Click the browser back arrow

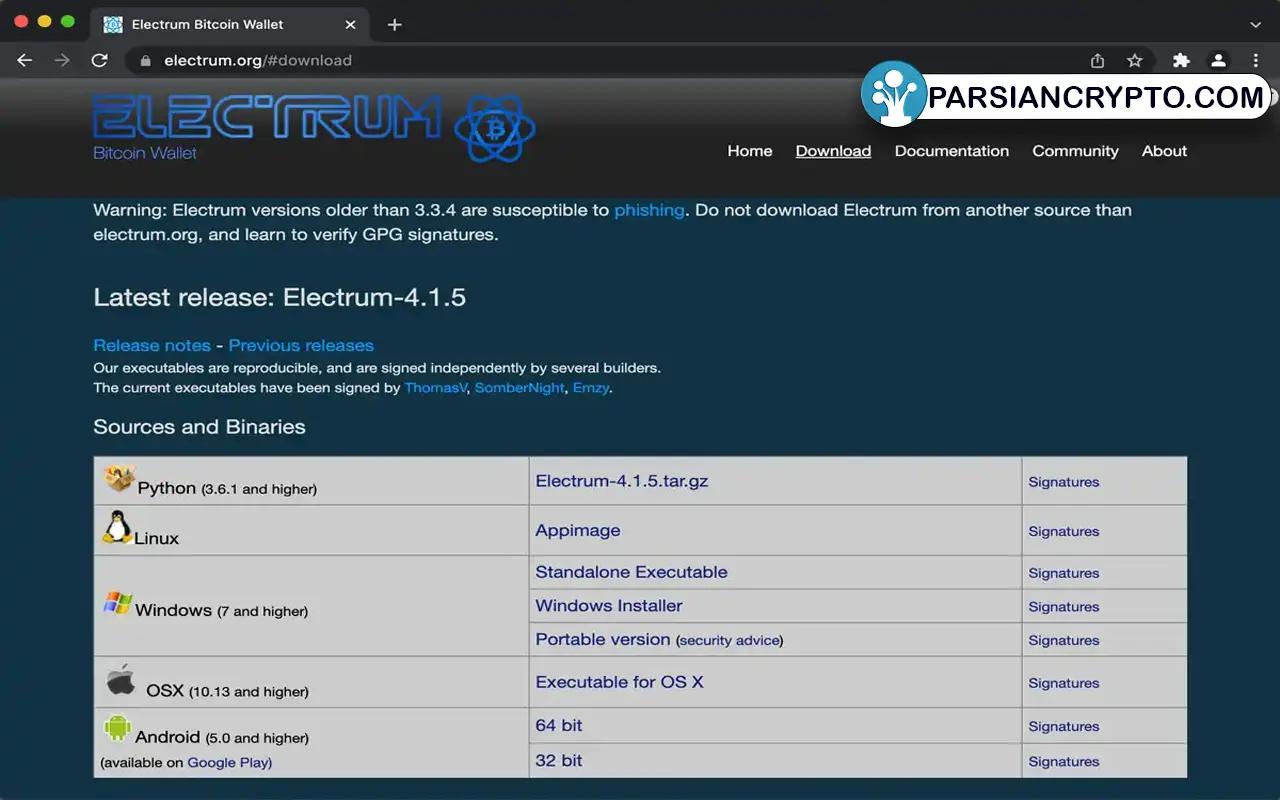pyautogui.click(x=25, y=60)
